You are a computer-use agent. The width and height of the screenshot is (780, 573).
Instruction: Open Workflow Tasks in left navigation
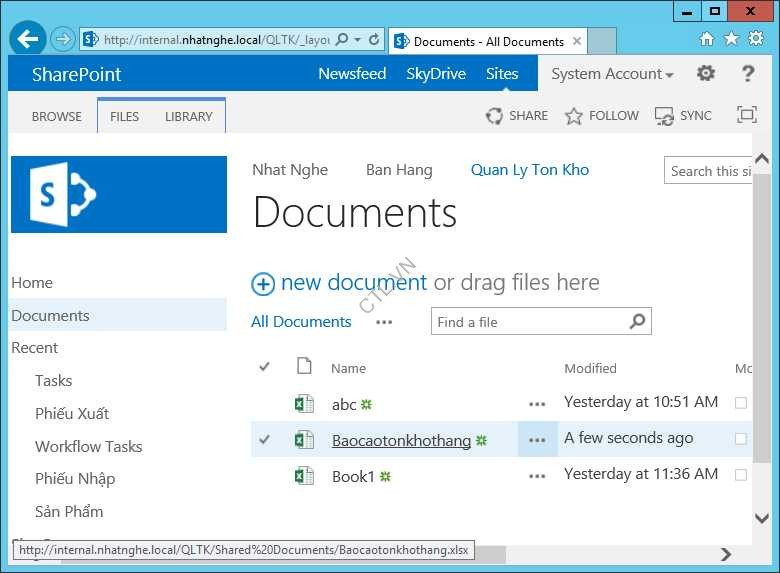point(89,446)
